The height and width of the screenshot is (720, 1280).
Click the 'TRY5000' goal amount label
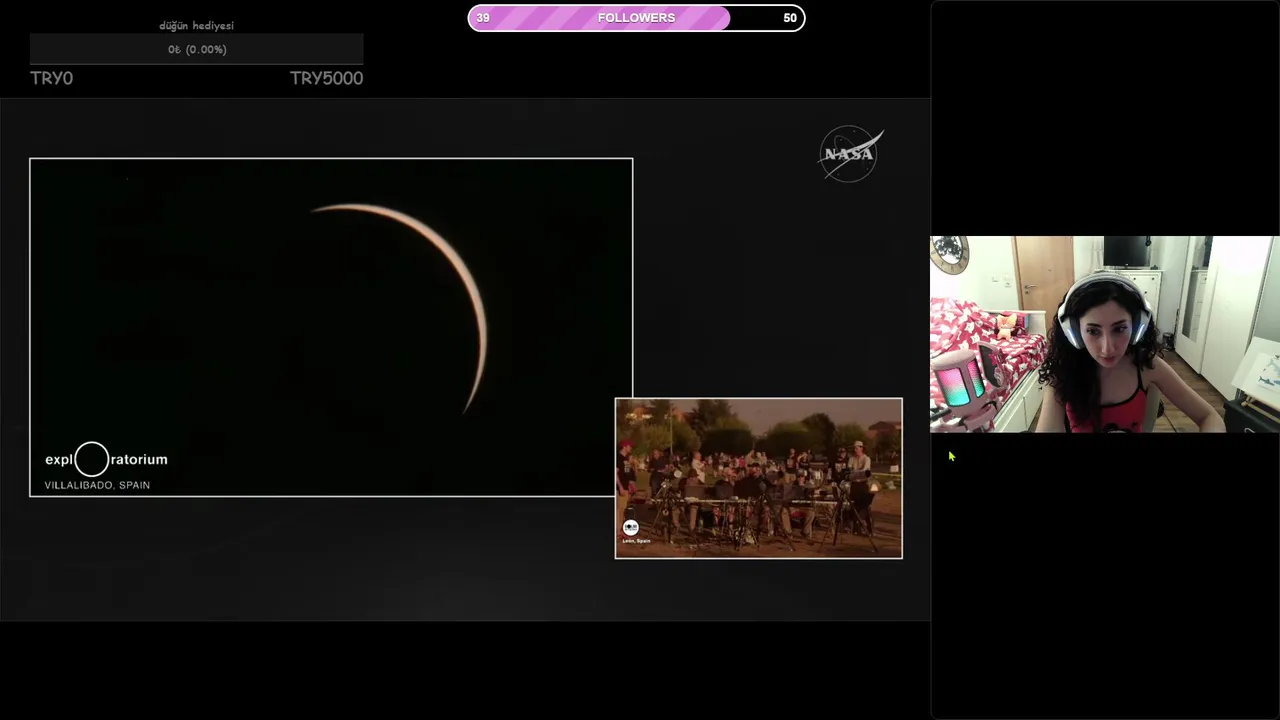[326, 78]
